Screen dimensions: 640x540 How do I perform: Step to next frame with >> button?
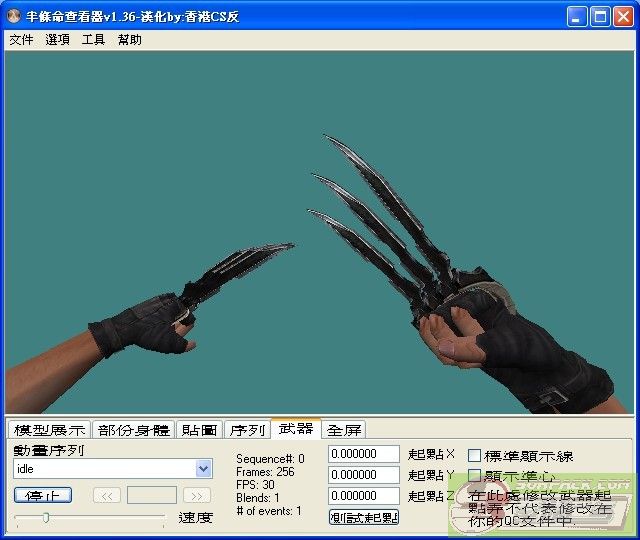(x=197, y=496)
